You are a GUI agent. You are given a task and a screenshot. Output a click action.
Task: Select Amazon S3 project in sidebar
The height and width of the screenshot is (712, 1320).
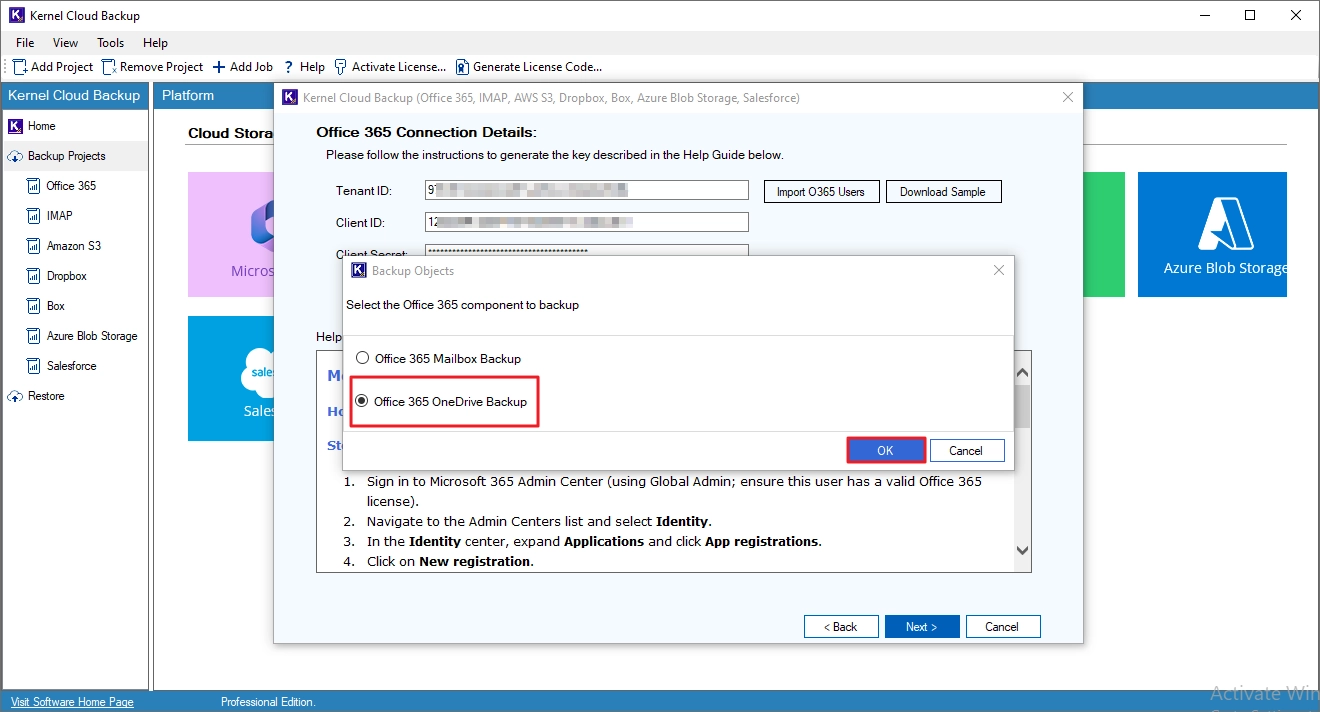(73, 246)
